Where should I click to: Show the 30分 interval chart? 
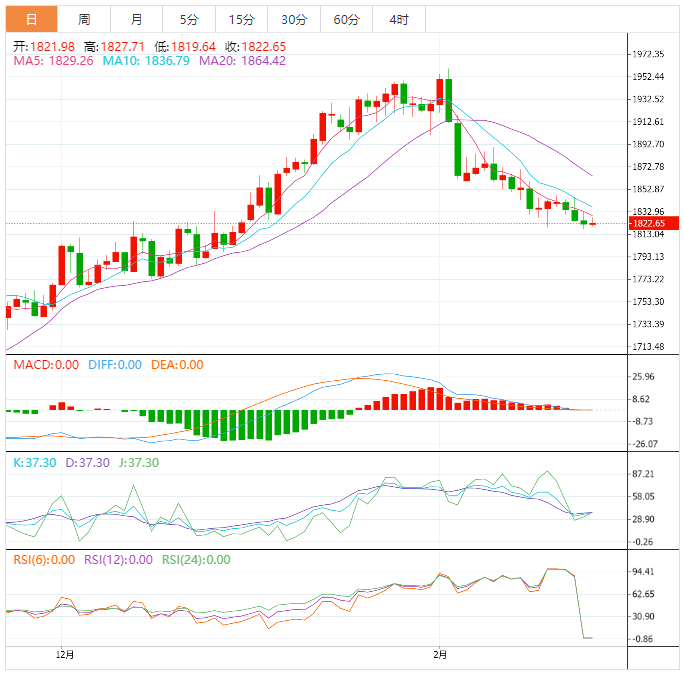click(x=294, y=19)
